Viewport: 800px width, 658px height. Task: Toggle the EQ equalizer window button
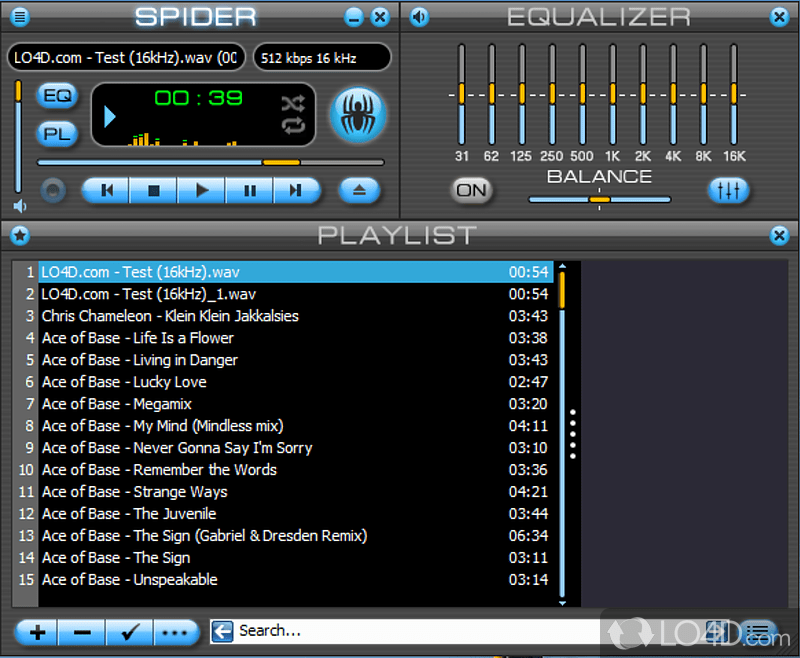click(x=57, y=95)
